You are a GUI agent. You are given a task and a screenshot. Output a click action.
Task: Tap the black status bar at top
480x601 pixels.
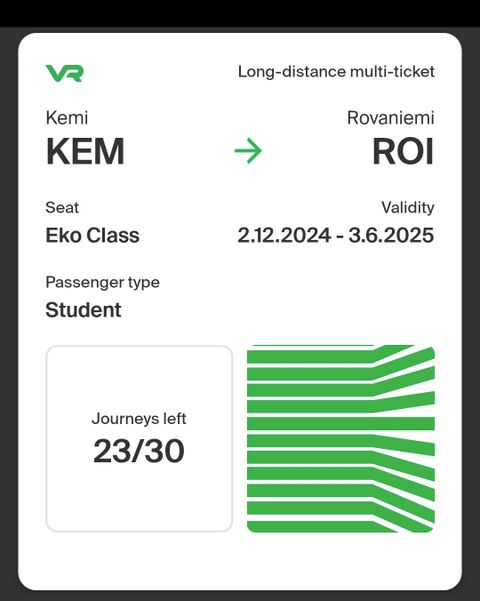click(240, 13)
